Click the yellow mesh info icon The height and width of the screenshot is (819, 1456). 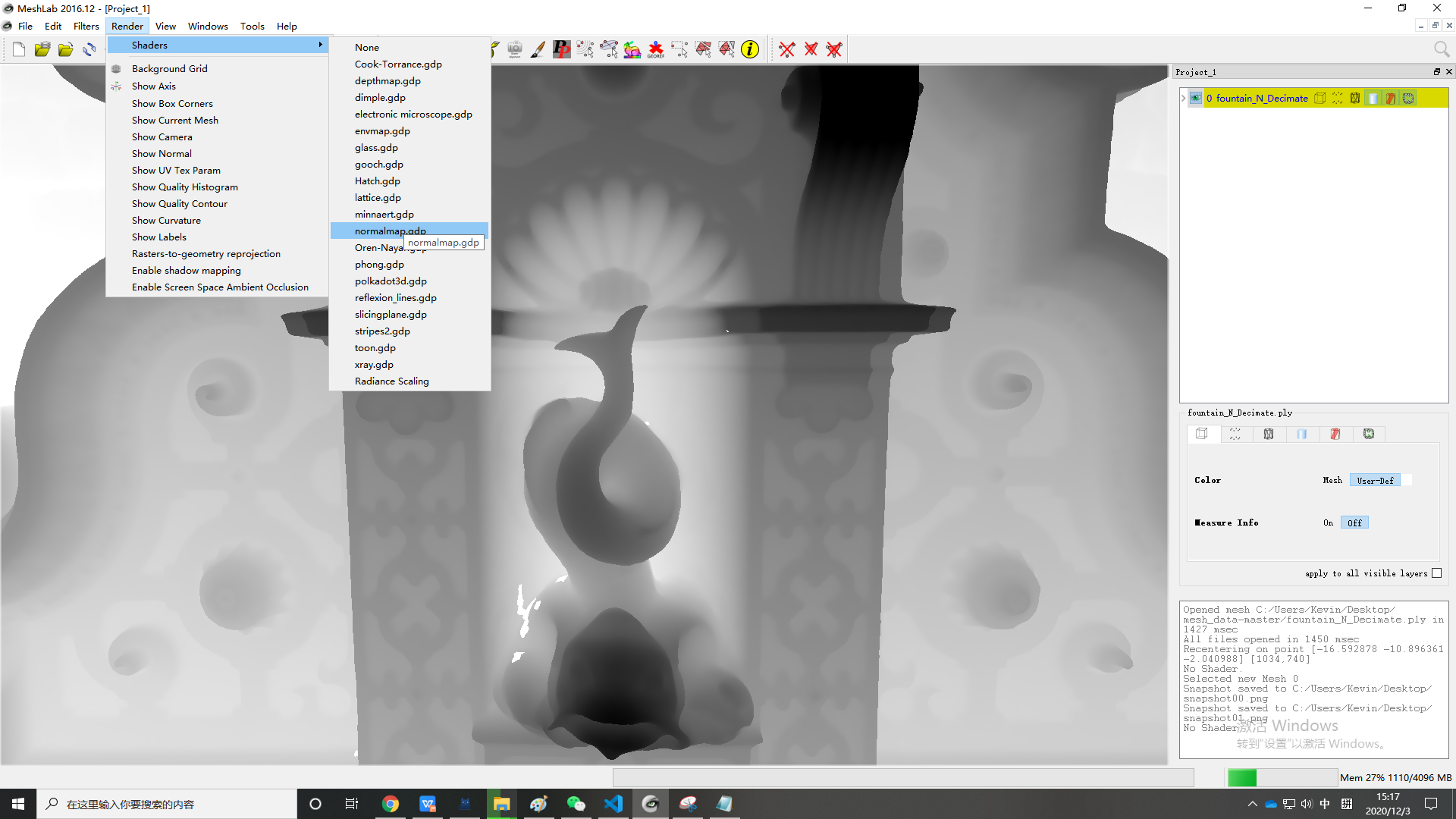point(750,50)
